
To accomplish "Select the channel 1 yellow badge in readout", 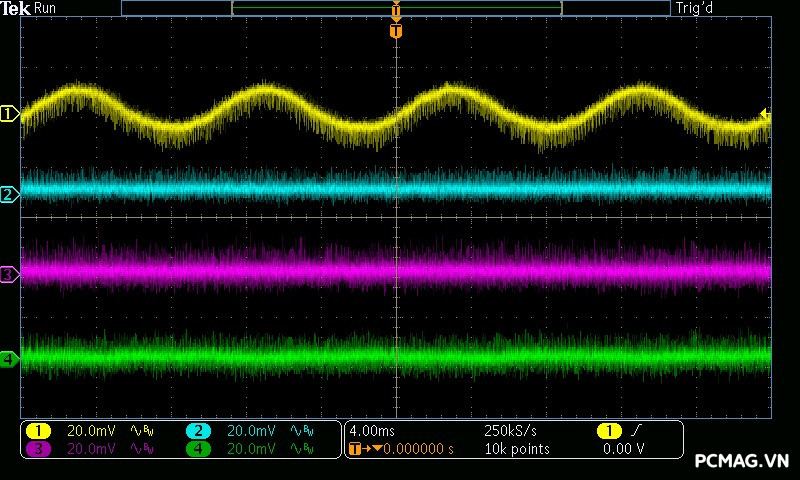I will click(38, 431).
